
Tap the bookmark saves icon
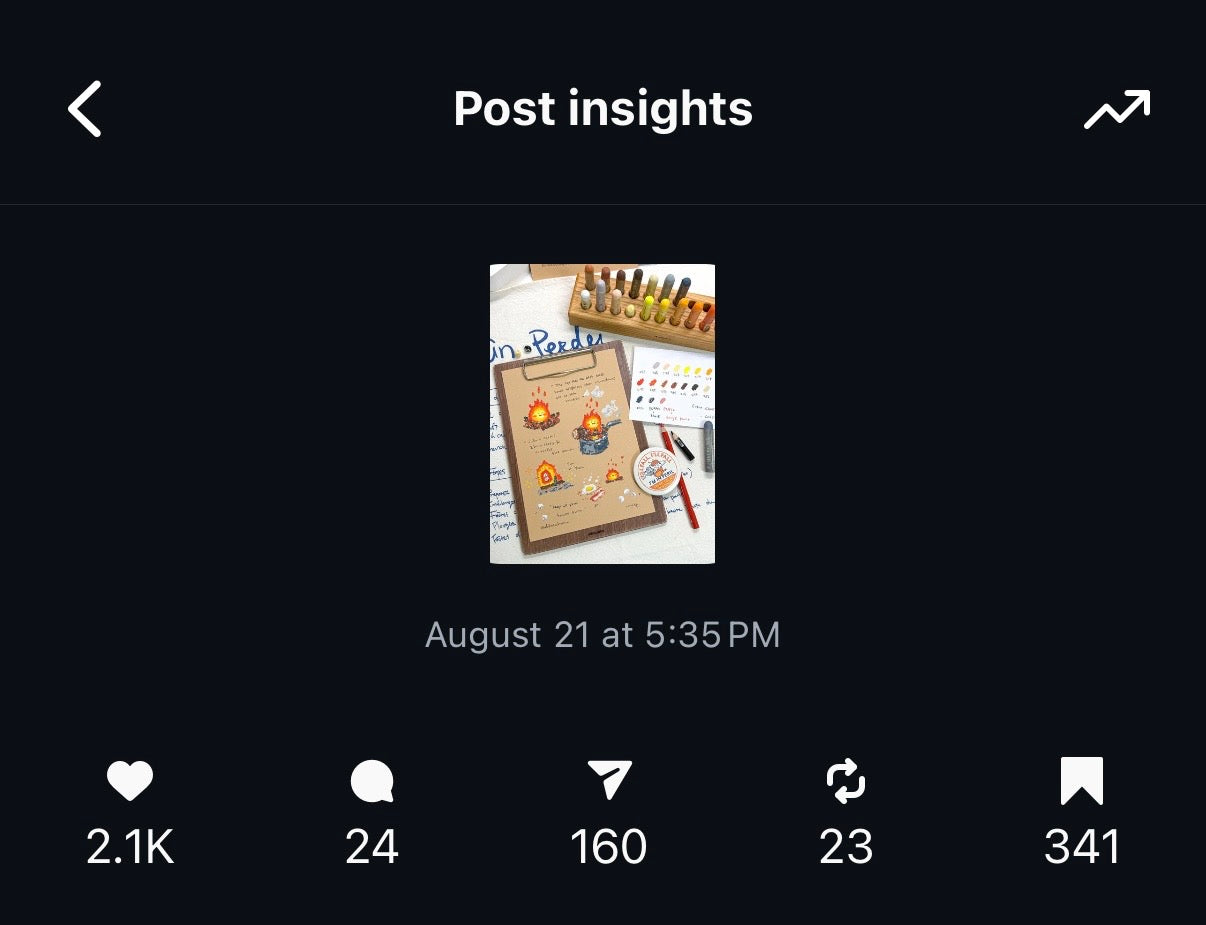1082,781
